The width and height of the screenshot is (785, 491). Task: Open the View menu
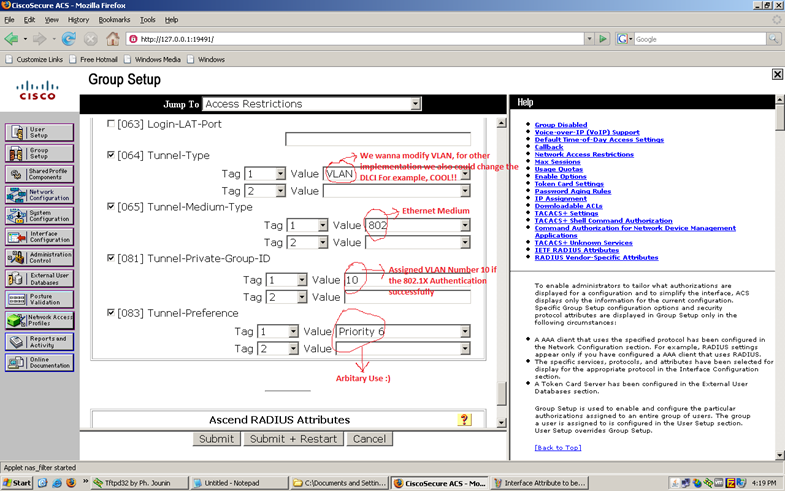[x=52, y=20]
